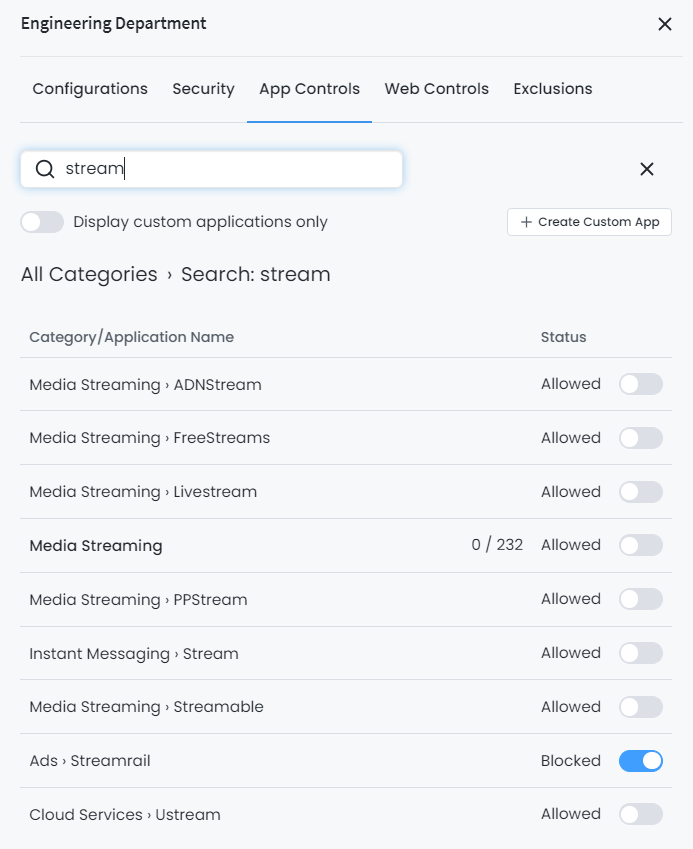Block the Streamable application
The image size is (693, 849).
pos(640,706)
